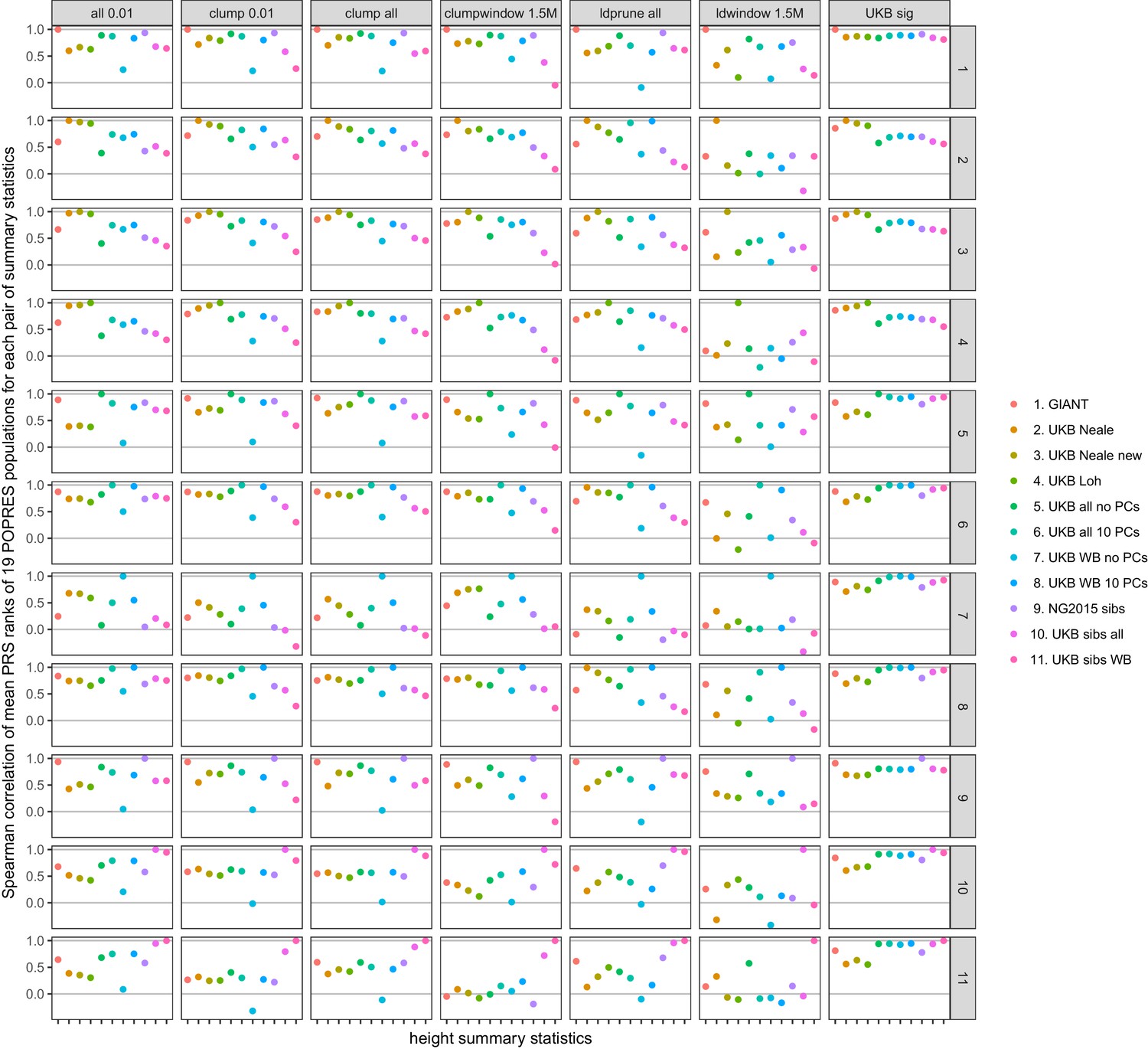1148x1049 pixels.
Task: Select the legend text '4. UKB Loh'
Action: tap(1067, 481)
